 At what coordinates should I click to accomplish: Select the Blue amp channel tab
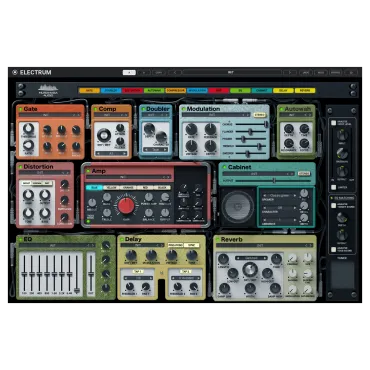click(94, 188)
